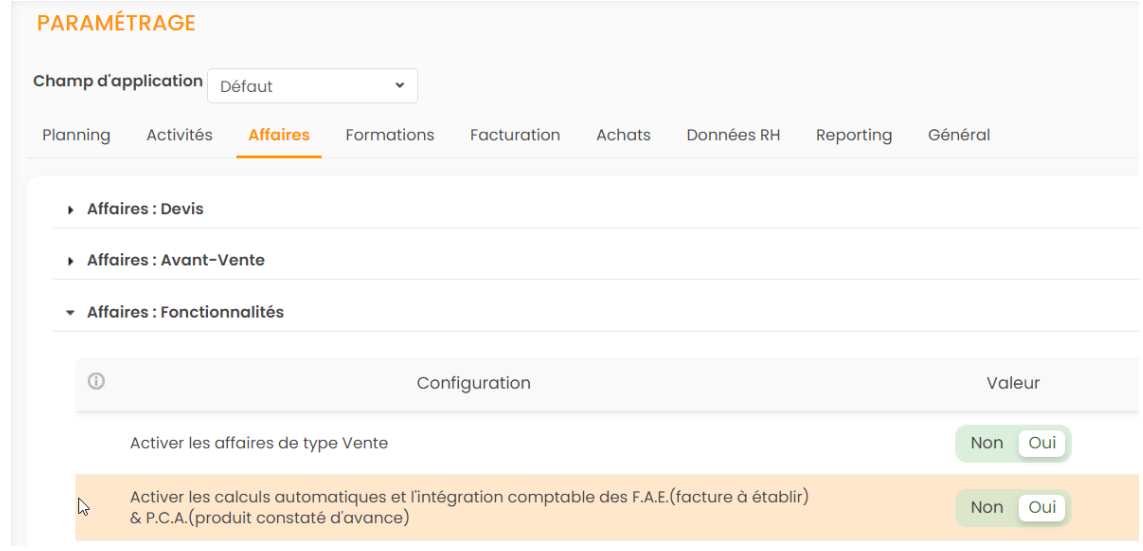Viewport: 1143px width, 551px height.
Task: Click the Configuration column header
Action: click(x=473, y=383)
